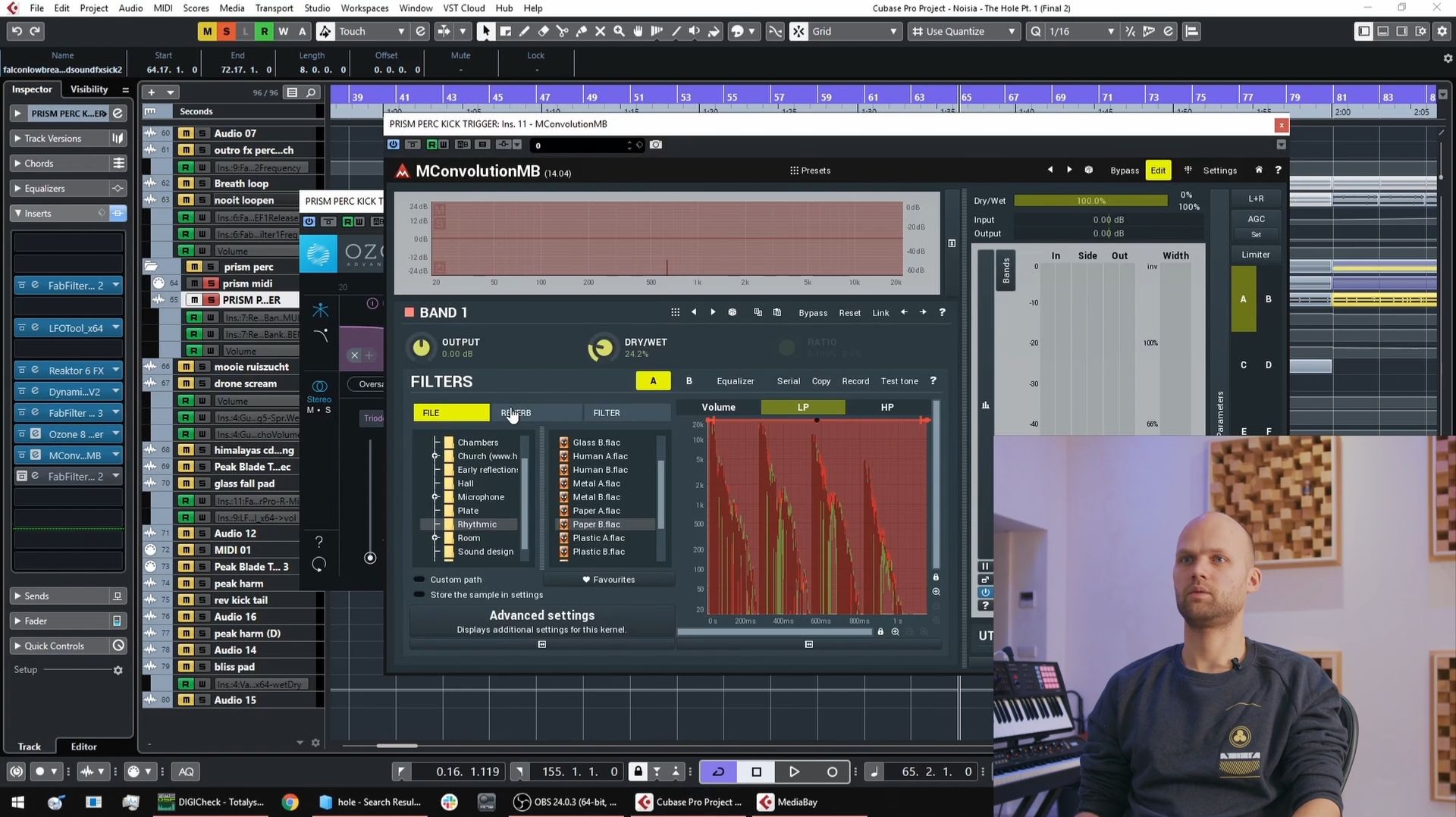This screenshot has width=1456, height=817.
Task: Open the File menu
Action: (36, 8)
